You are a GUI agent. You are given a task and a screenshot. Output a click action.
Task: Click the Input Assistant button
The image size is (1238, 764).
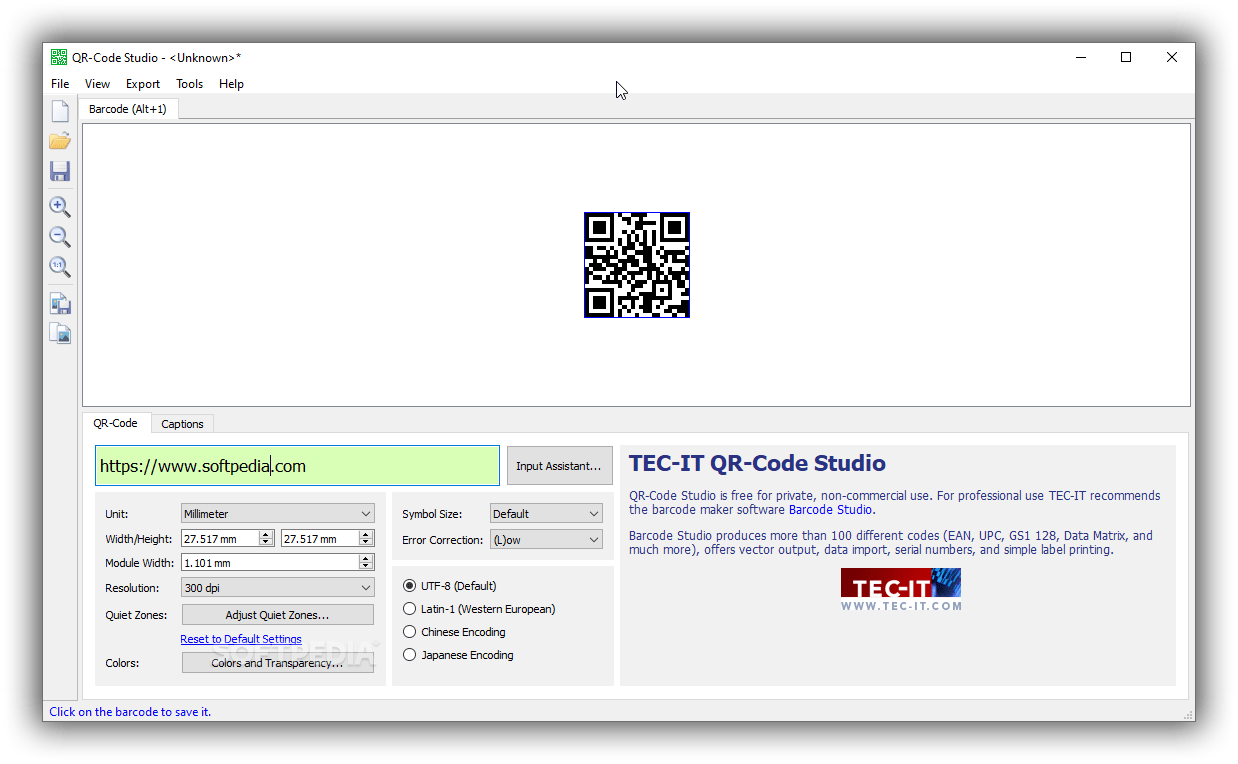tap(559, 466)
